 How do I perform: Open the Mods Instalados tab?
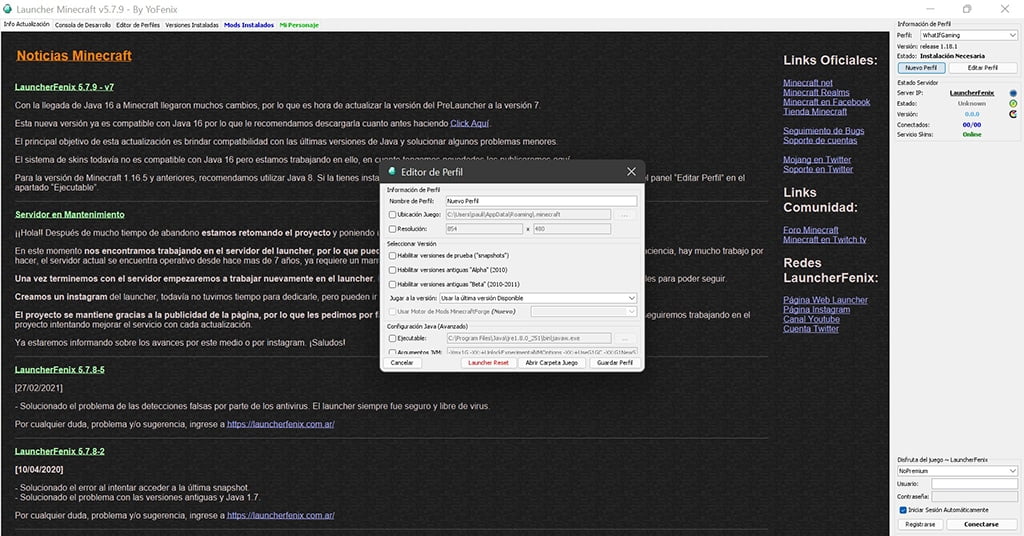pos(249,25)
